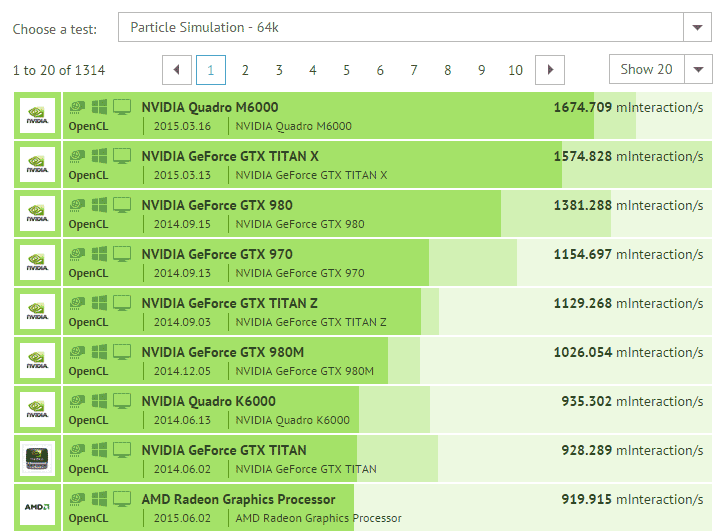Jump to page 5 of results
This screenshot has width=724, height=531.
point(346,70)
